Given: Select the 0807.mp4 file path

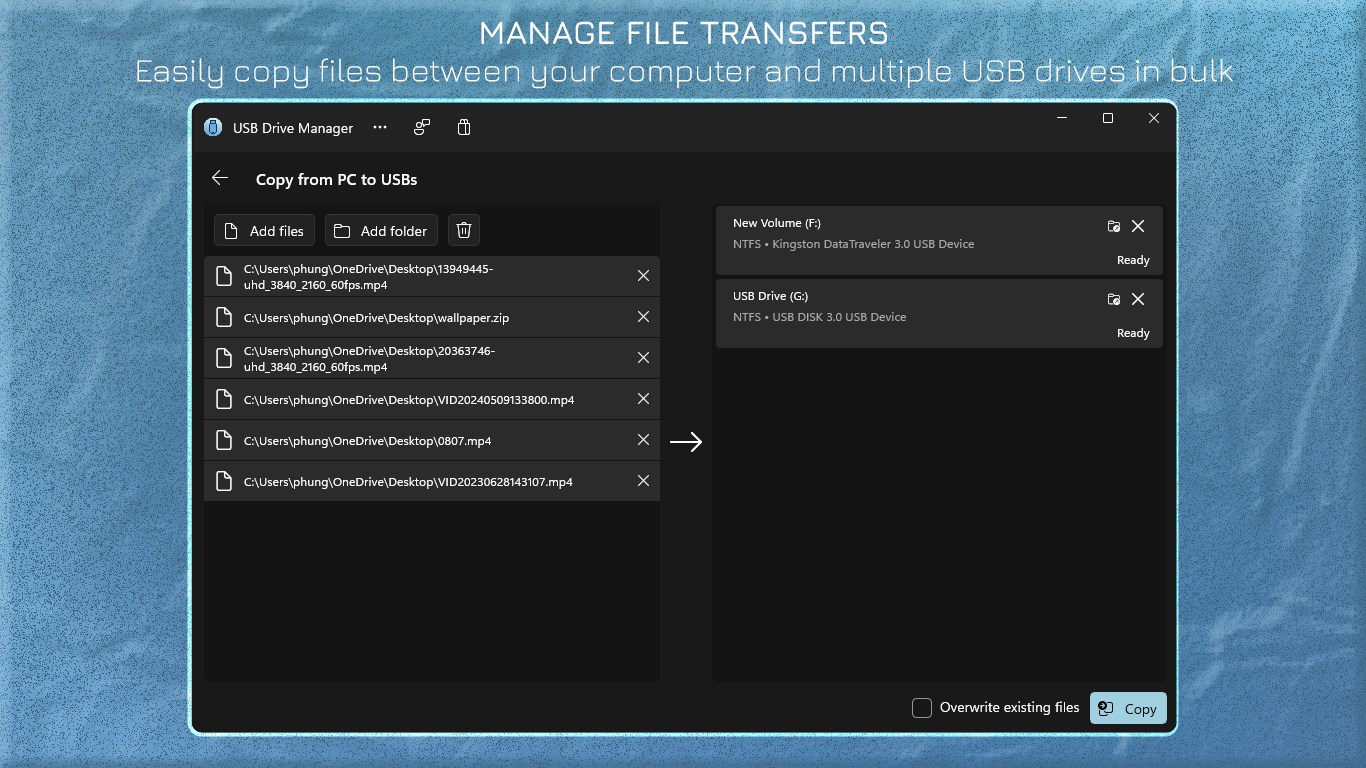Looking at the screenshot, I should click(x=368, y=441).
